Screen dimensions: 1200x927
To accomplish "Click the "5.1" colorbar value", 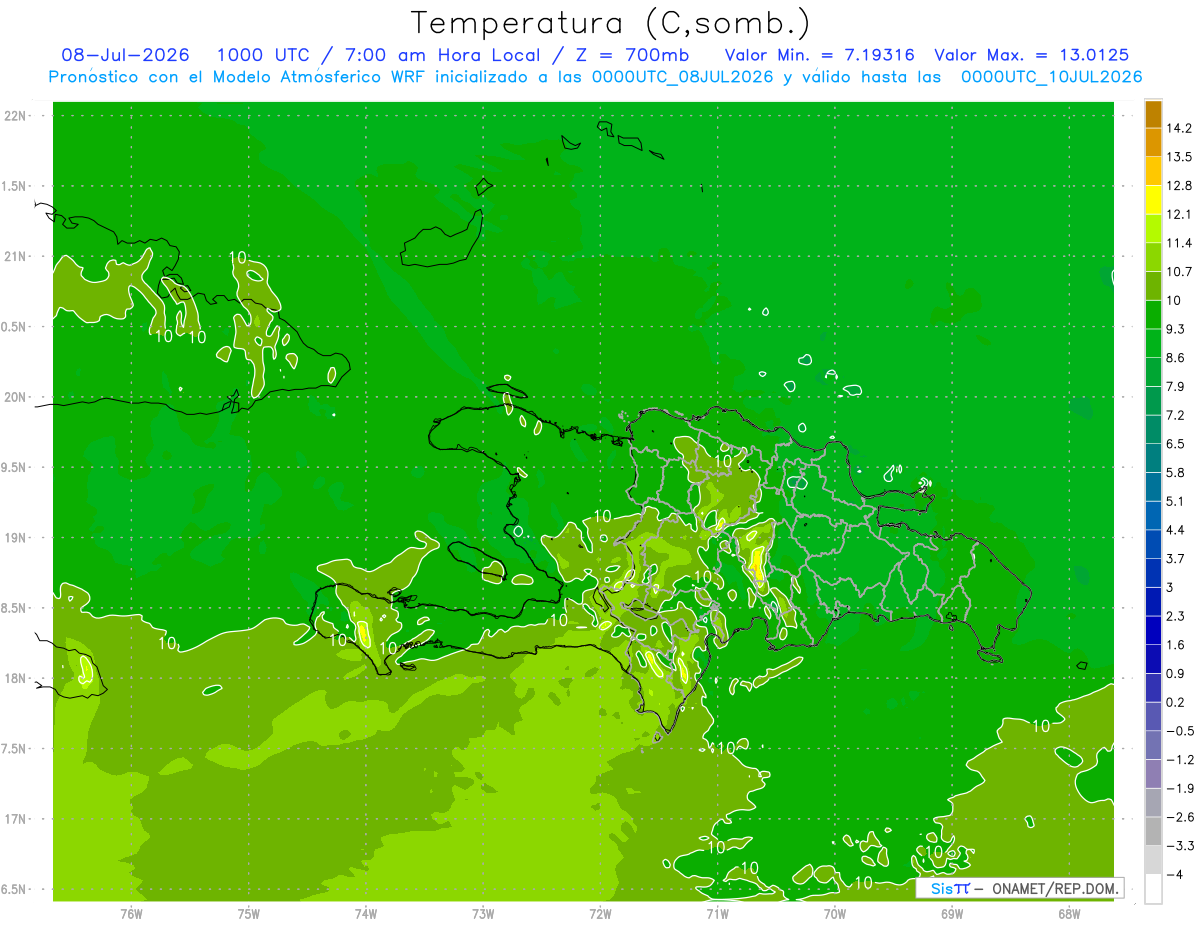I will (1176, 501).
